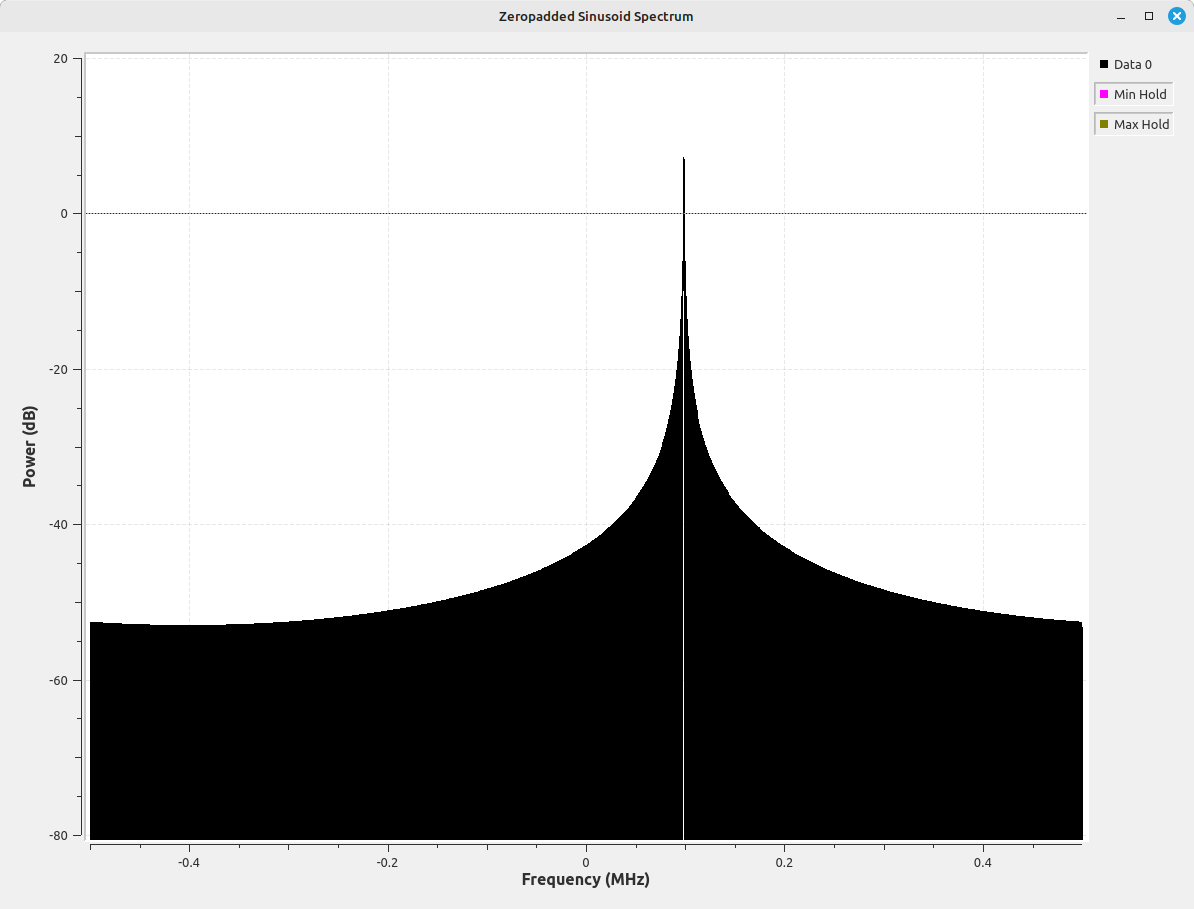Click the magenta Min Hold color square

pos(1104,94)
